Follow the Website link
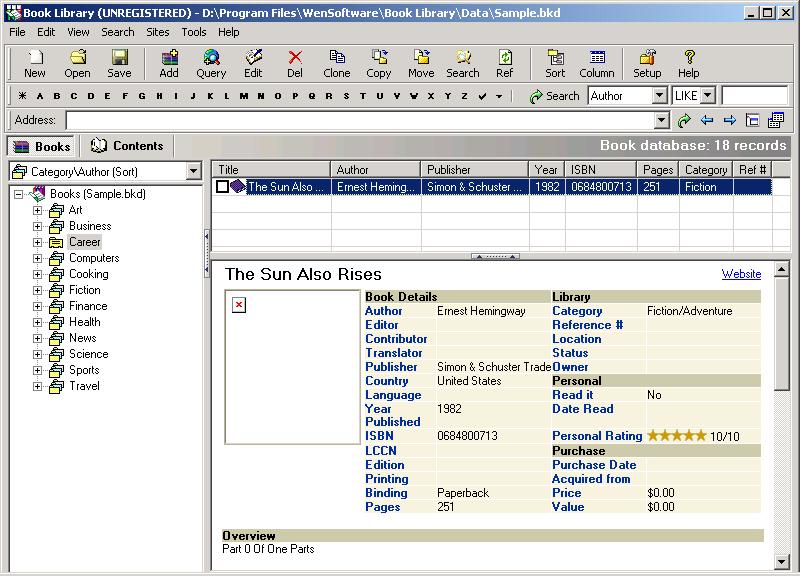This screenshot has width=800, height=576. 741,274
